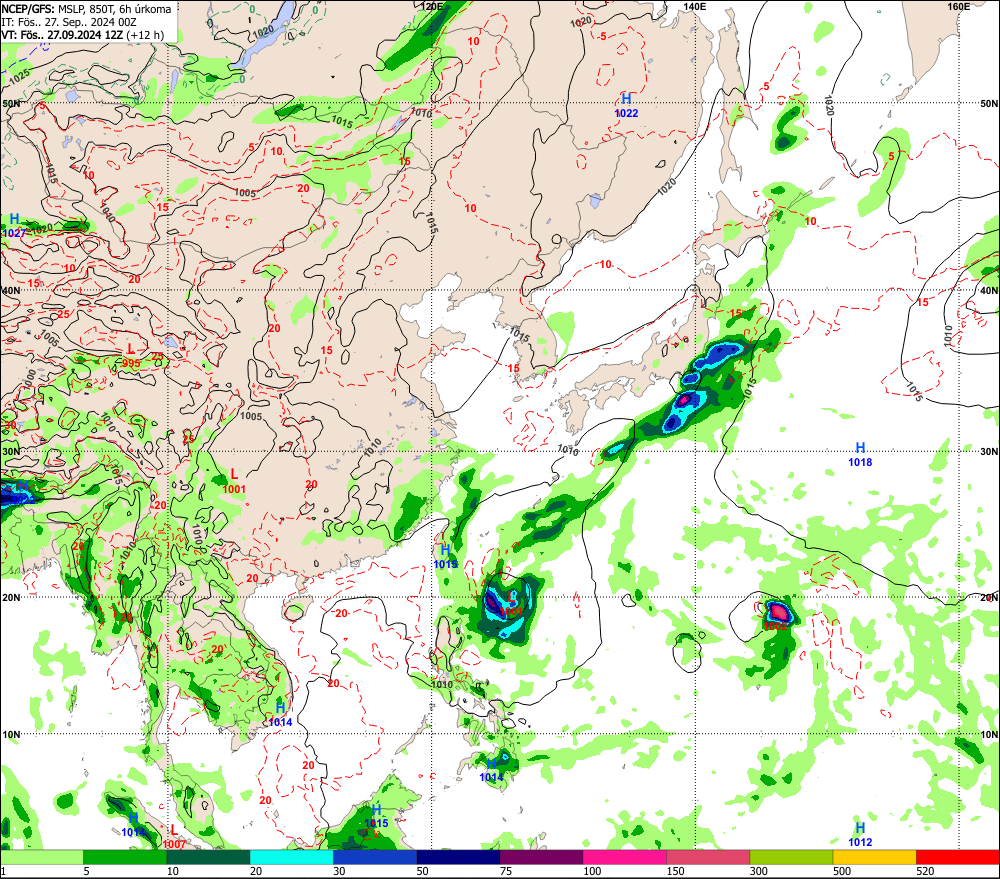
Task: Pick the orange 500–520 mm legend swatch
Action: coord(874,857)
